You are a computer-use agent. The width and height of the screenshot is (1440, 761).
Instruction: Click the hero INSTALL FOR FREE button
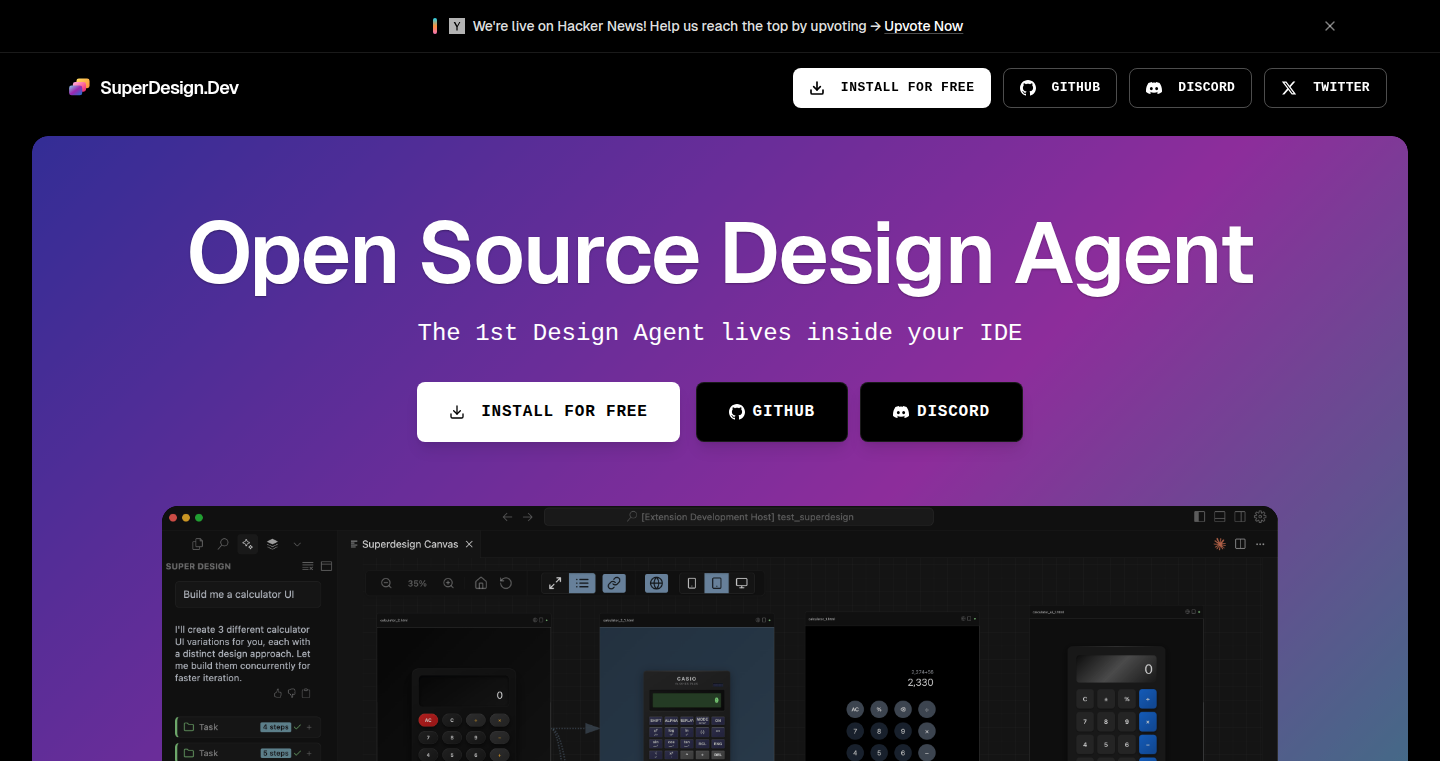[548, 411]
